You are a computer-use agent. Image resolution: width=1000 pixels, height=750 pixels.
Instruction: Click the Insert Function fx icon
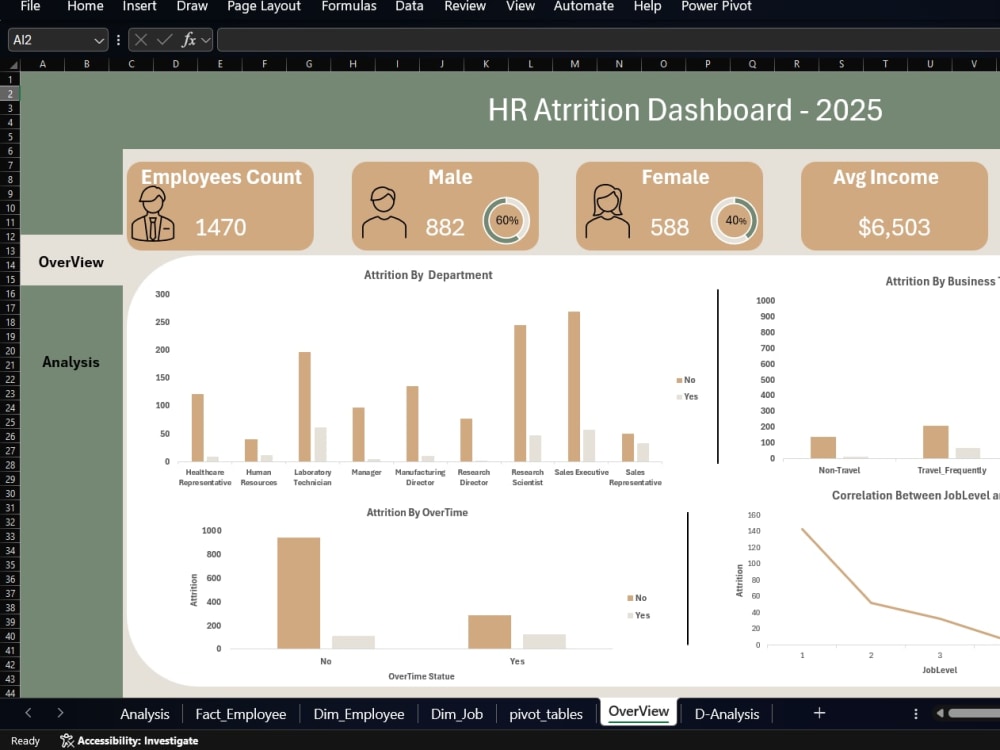pyautogui.click(x=188, y=40)
